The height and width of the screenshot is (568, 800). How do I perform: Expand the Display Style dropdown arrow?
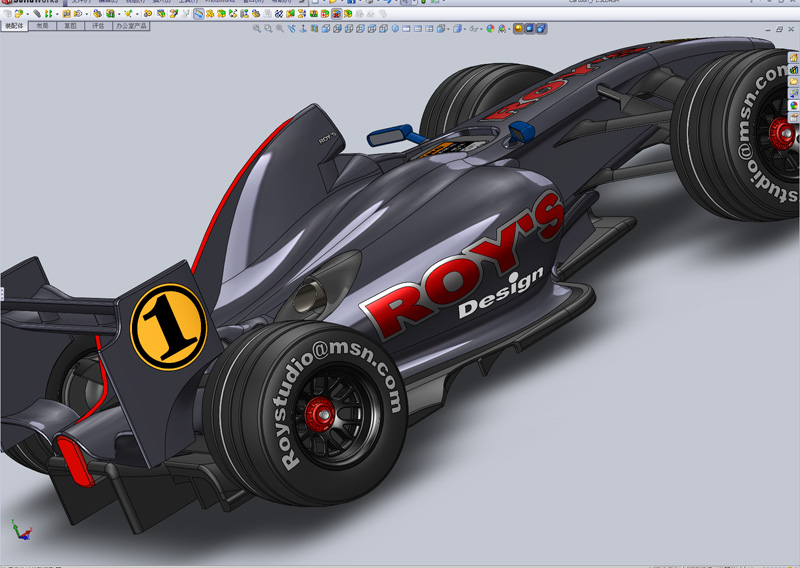coord(464,29)
